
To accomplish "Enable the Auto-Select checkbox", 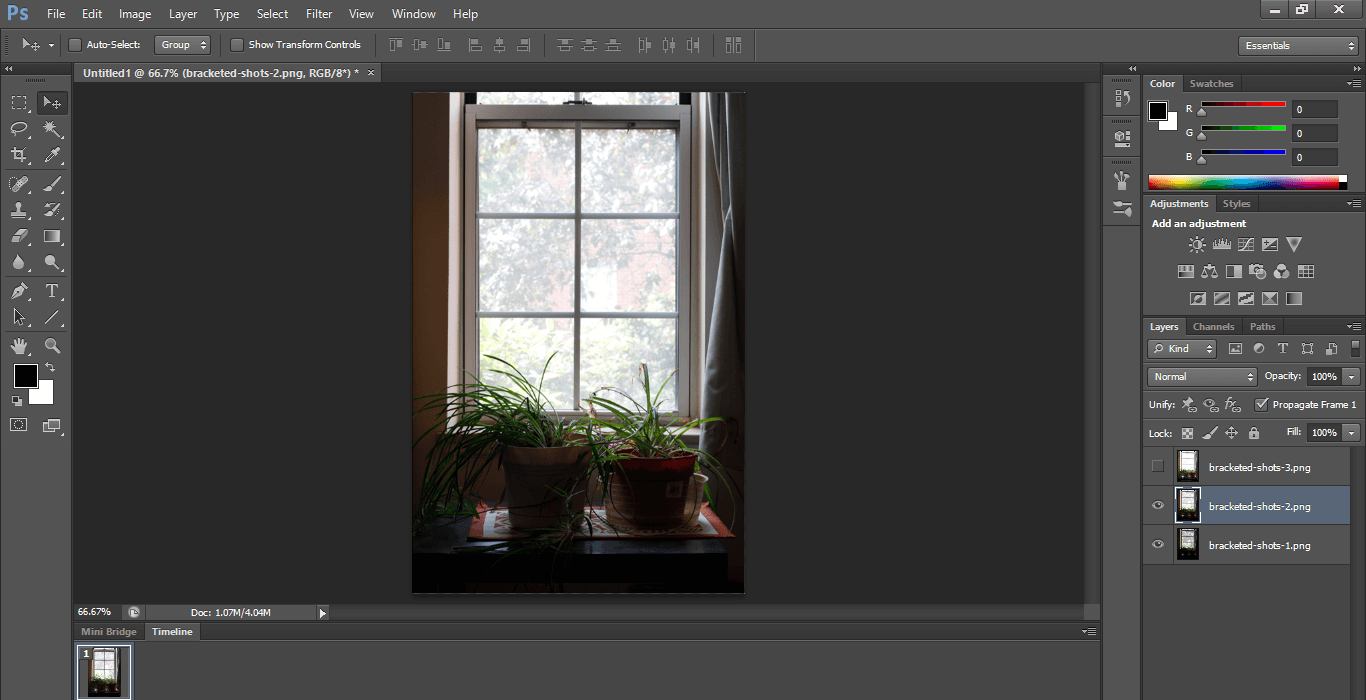I will (x=74, y=45).
